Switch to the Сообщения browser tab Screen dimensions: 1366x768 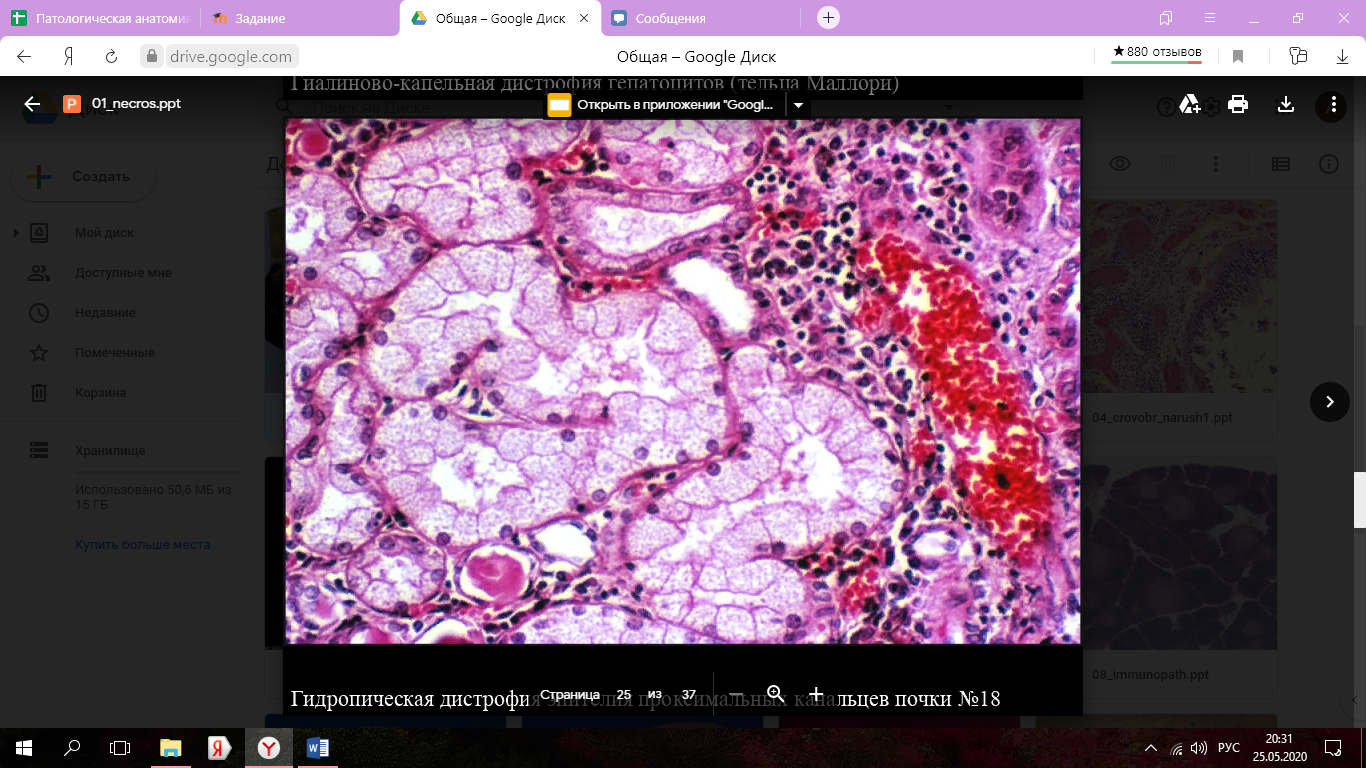tap(700, 18)
